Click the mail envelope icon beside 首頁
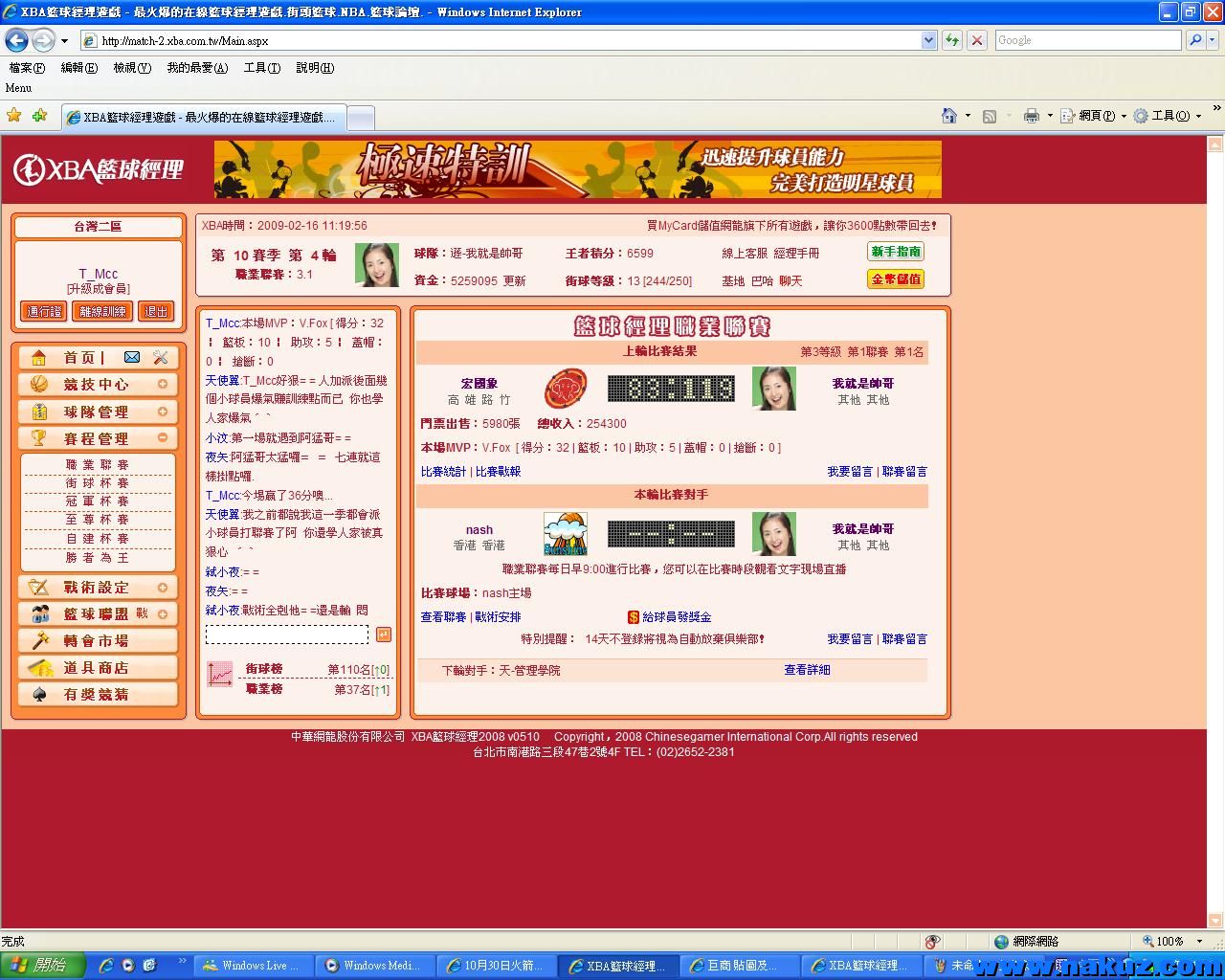The height and width of the screenshot is (980, 1225). point(132,357)
